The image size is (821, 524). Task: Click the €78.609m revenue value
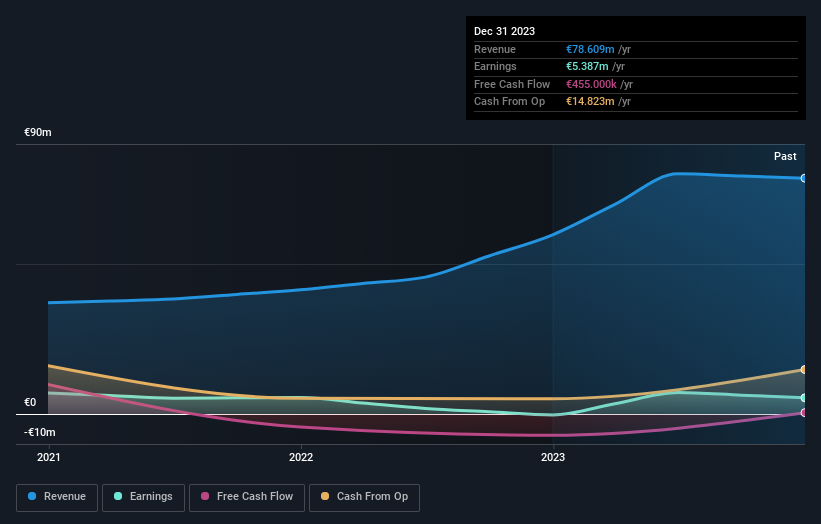coord(590,49)
